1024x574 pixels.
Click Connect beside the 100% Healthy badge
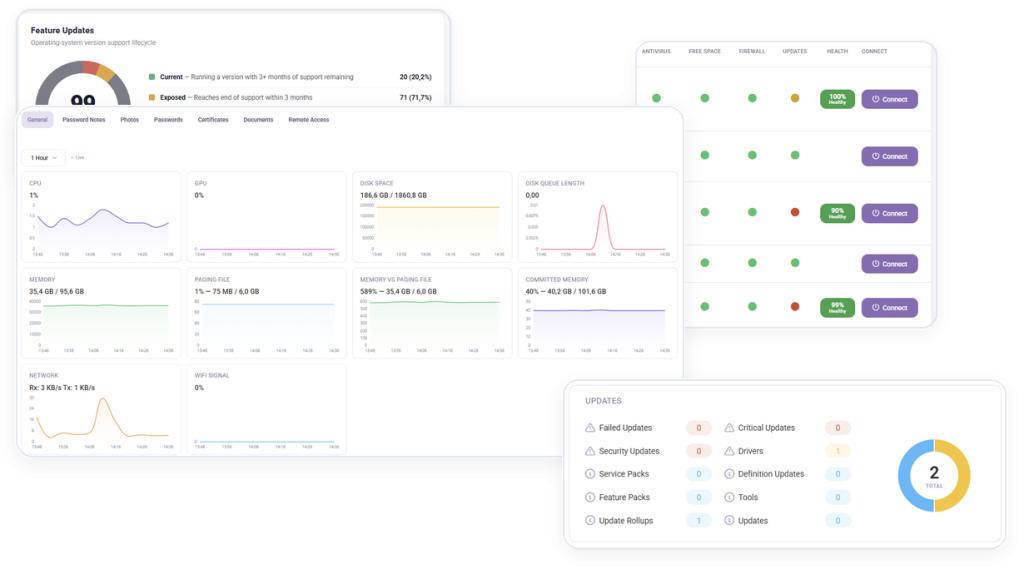[889, 99]
